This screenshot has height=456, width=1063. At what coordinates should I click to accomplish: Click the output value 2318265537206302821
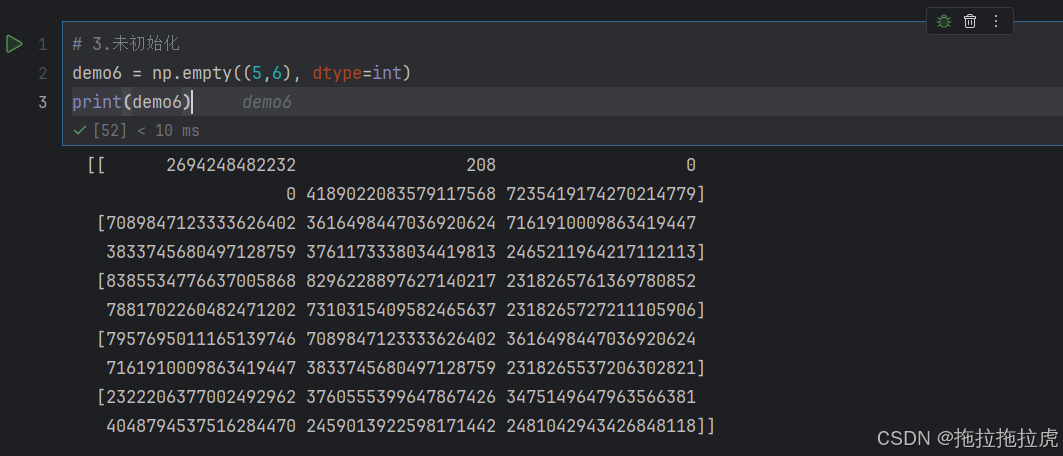click(x=601, y=368)
